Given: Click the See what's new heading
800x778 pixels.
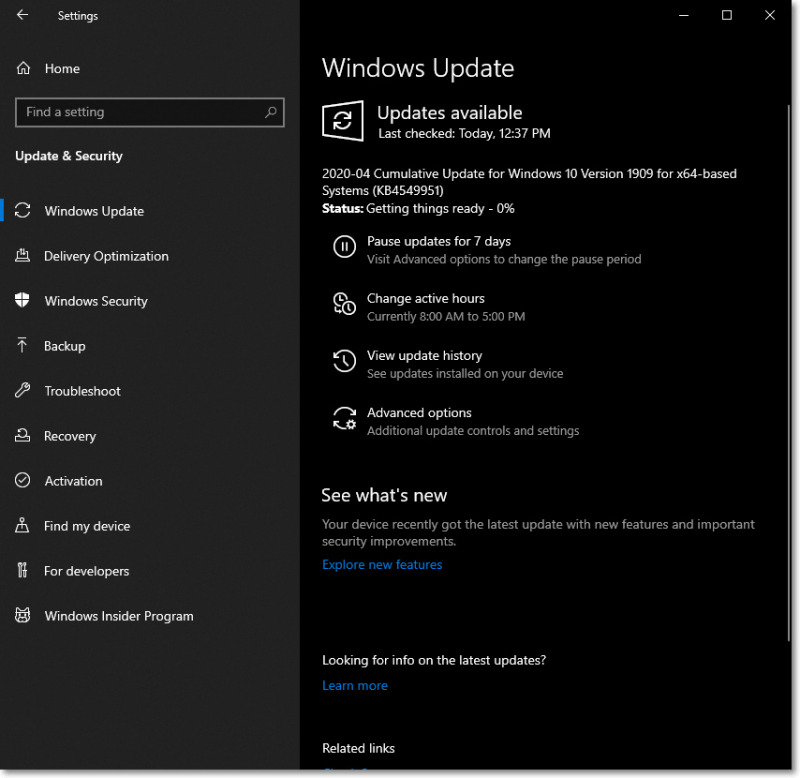Looking at the screenshot, I should 384,495.
